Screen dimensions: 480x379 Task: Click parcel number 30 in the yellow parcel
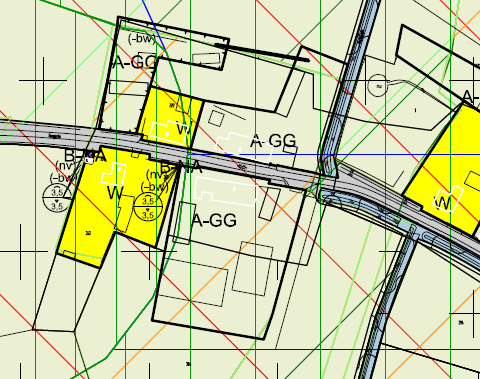[88, 233]
